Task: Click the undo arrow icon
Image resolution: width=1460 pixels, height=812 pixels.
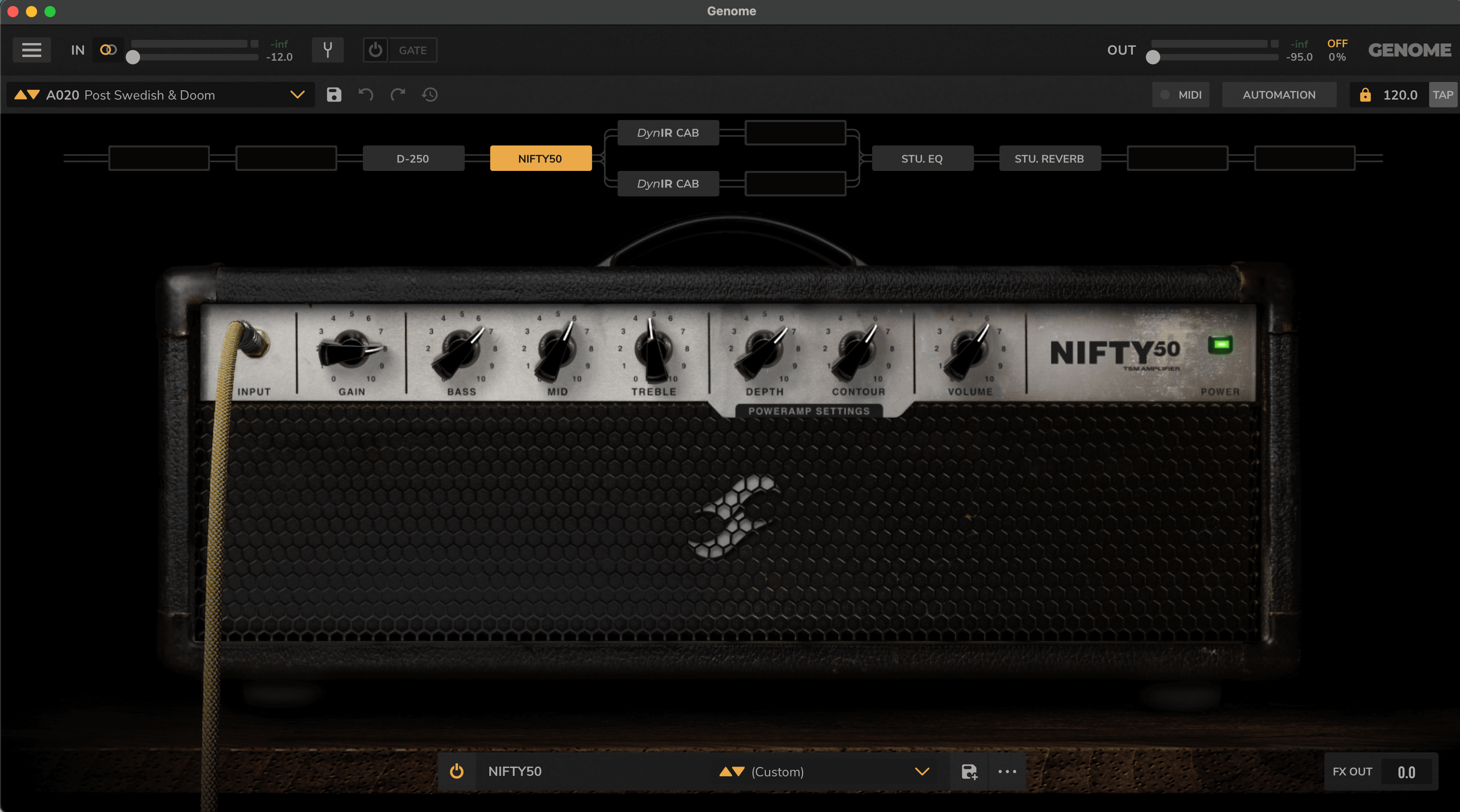Action: click(x=366, y=94)
